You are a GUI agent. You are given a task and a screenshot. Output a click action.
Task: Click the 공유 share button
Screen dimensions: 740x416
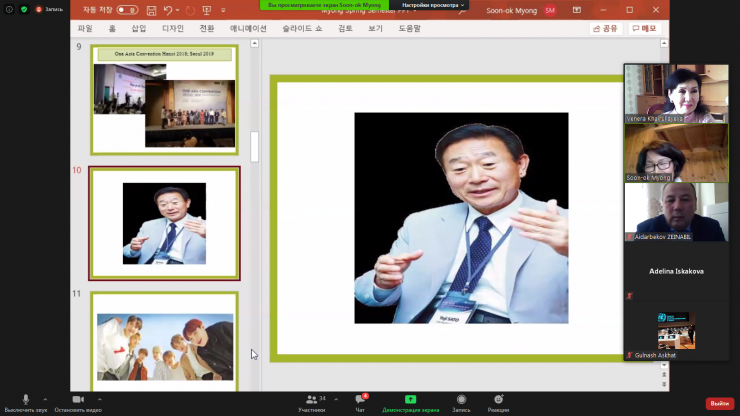(605, 29)
